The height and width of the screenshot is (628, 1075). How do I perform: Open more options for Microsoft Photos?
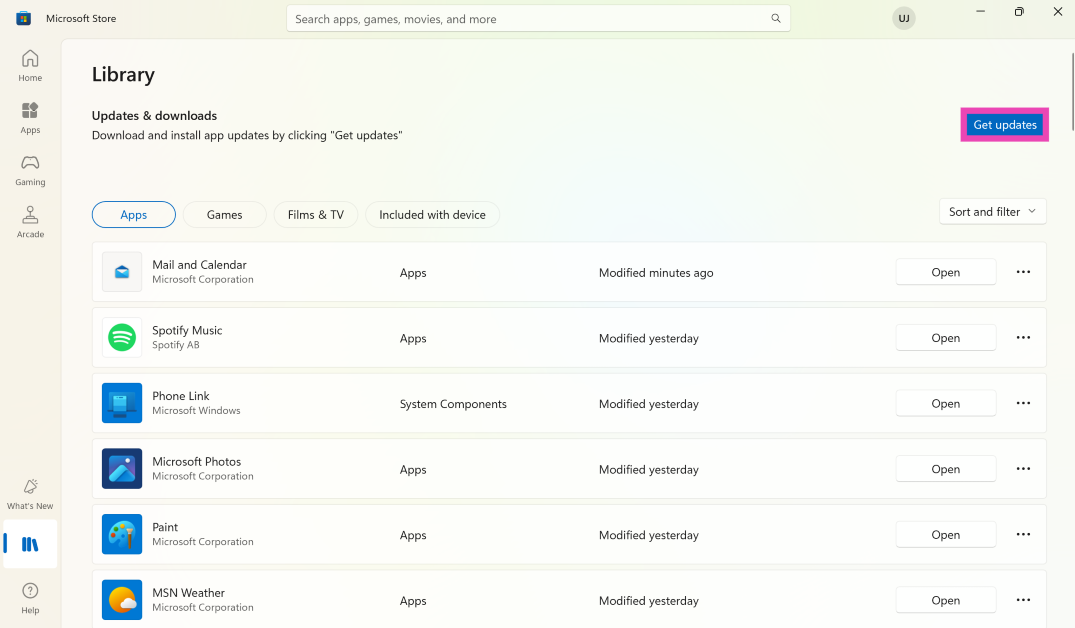(1023, 469)
